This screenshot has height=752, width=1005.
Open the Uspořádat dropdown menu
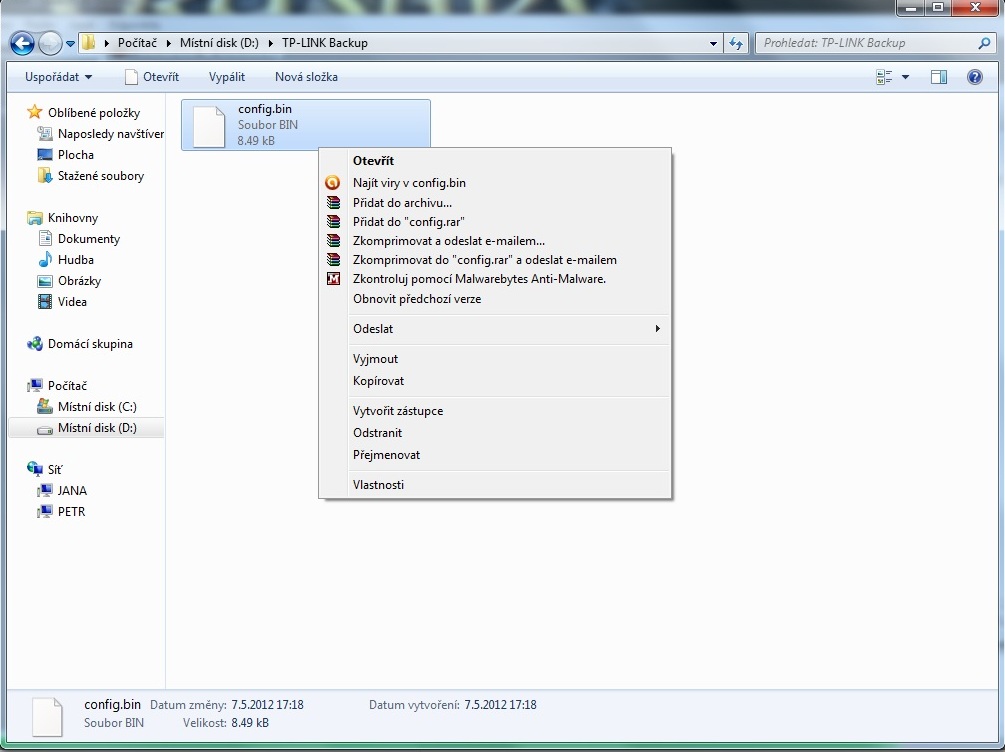click(x=58, y=77)
